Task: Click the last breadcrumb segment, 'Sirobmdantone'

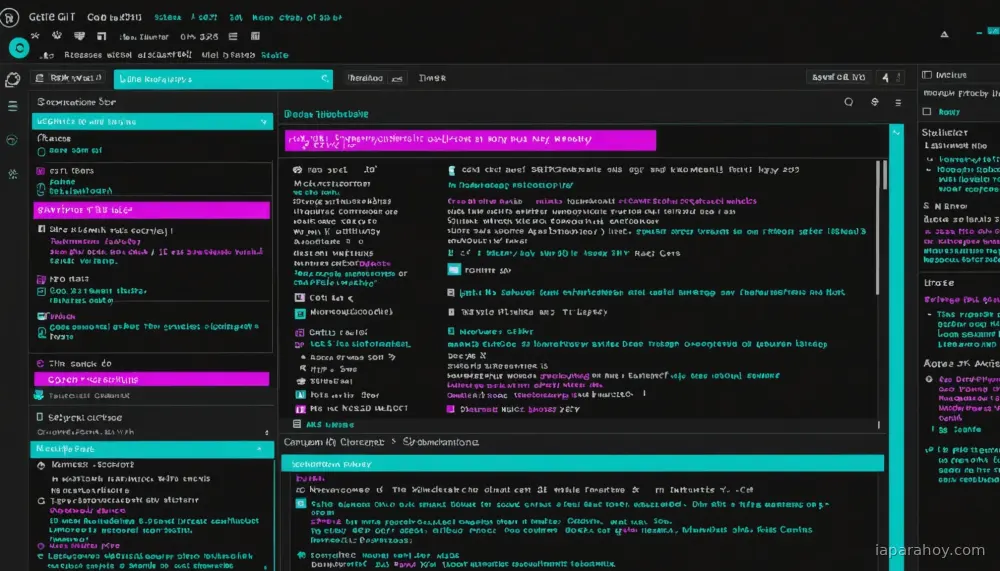Action: coord(440,441)
